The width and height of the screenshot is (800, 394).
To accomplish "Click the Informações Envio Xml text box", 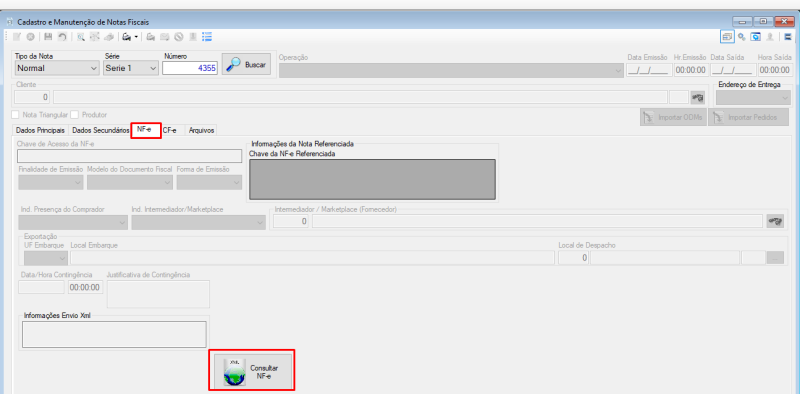I will (x=114, y=334).
